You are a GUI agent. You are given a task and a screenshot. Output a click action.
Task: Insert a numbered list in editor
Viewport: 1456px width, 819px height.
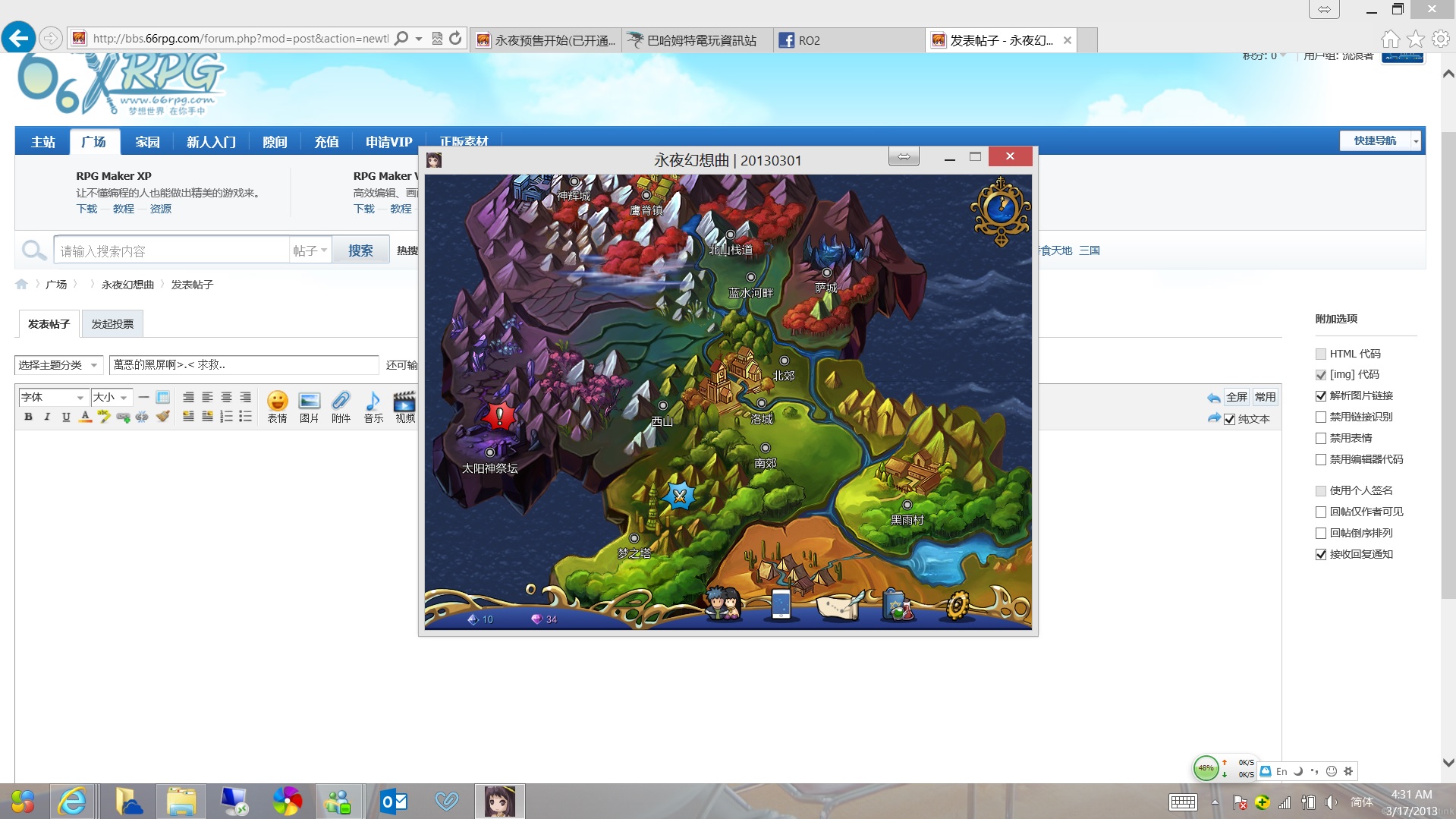click(x=226, y=417)
